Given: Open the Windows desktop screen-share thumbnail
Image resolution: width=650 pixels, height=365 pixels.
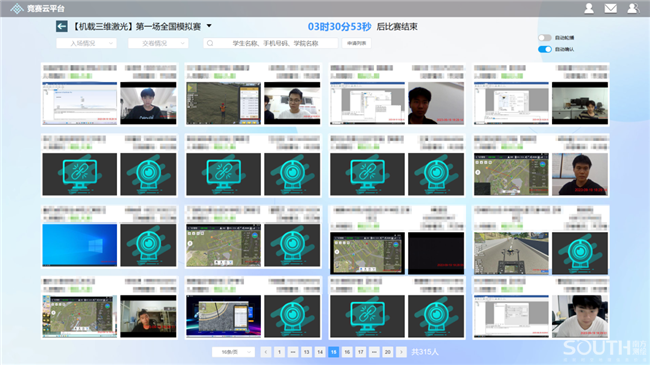Looking at the screenshot, I should tap(80, 245).
